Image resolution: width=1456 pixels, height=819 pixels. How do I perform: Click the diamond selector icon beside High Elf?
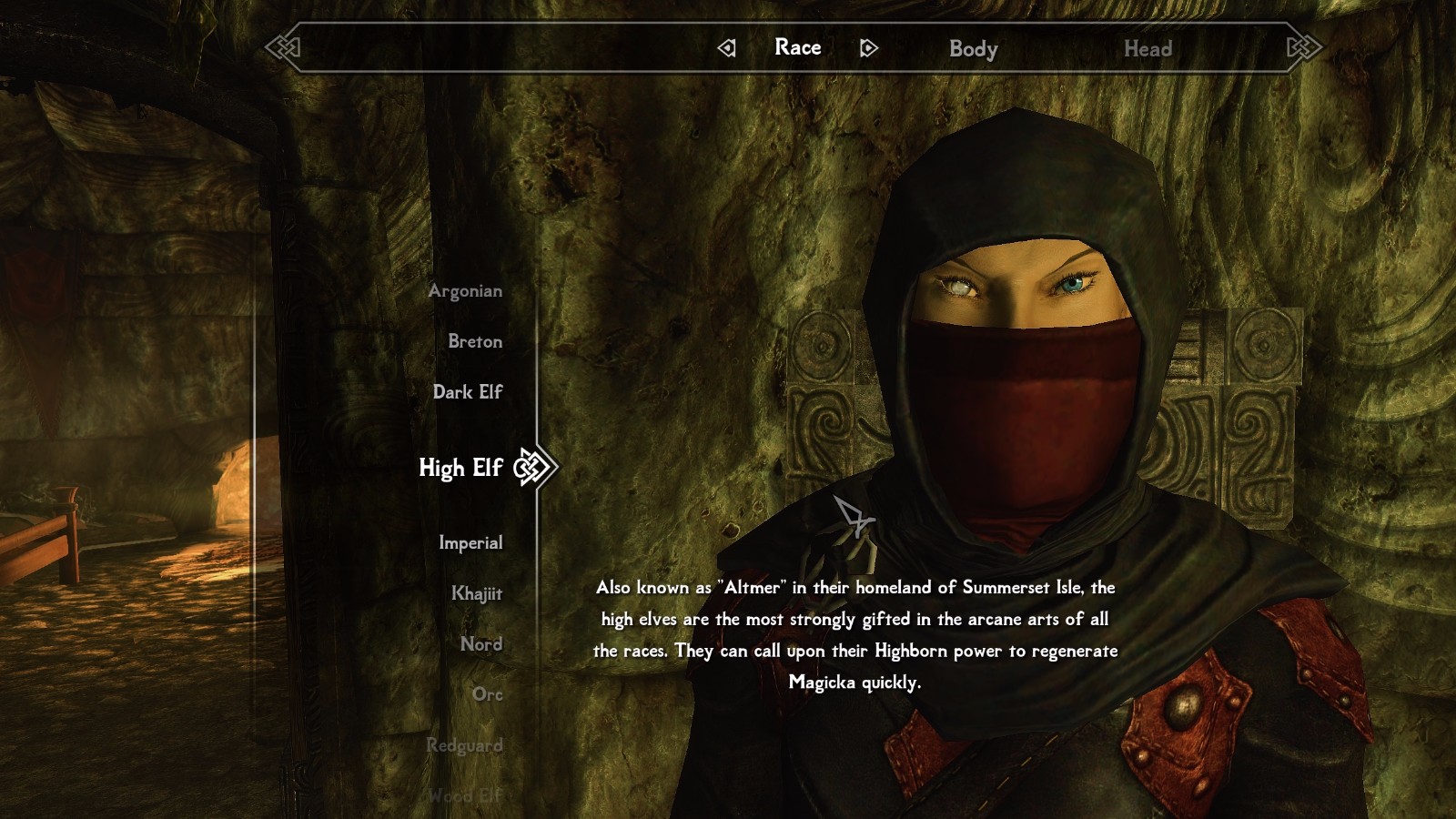click(x=533, y=468)
